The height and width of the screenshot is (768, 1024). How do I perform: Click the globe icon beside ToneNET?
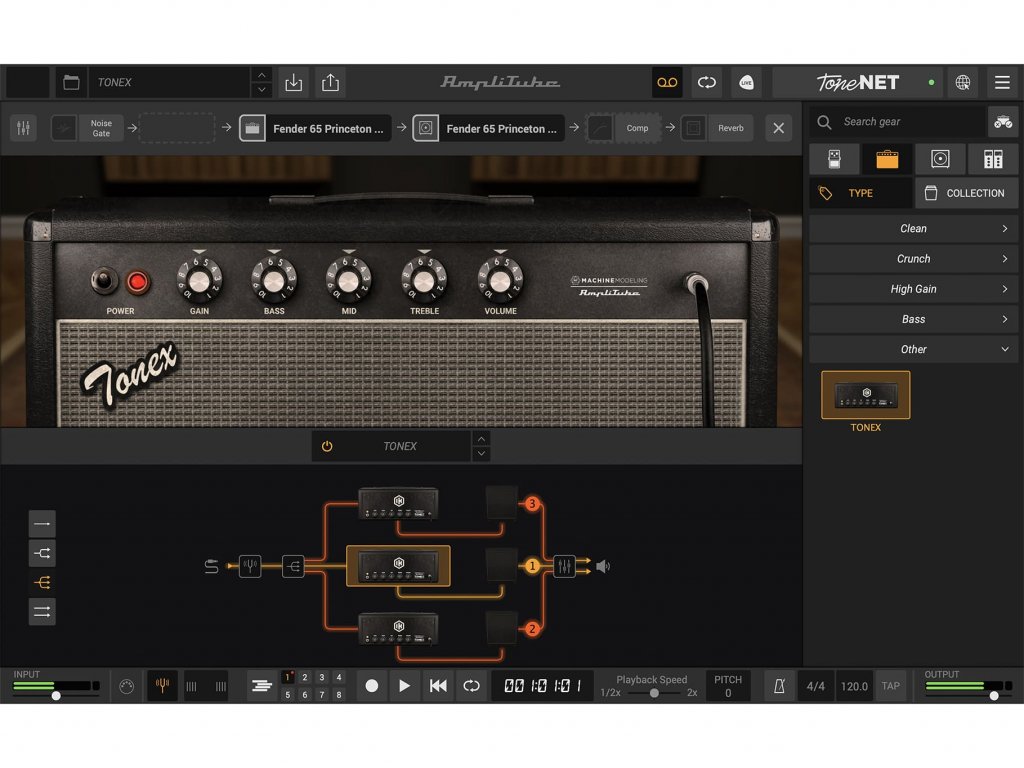pos(963,82)
